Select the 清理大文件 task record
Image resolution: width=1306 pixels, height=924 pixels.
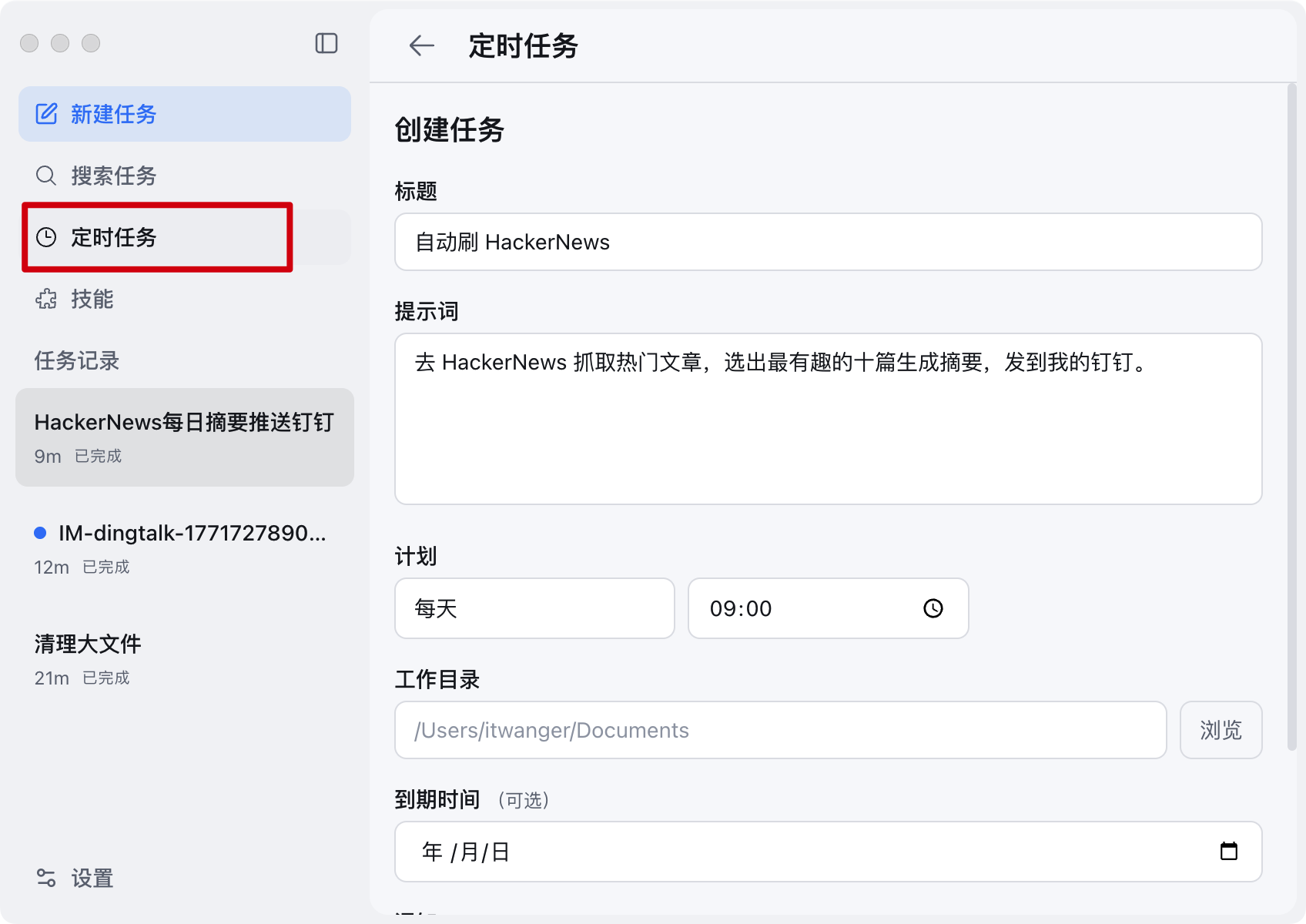(x=185, y=659)
